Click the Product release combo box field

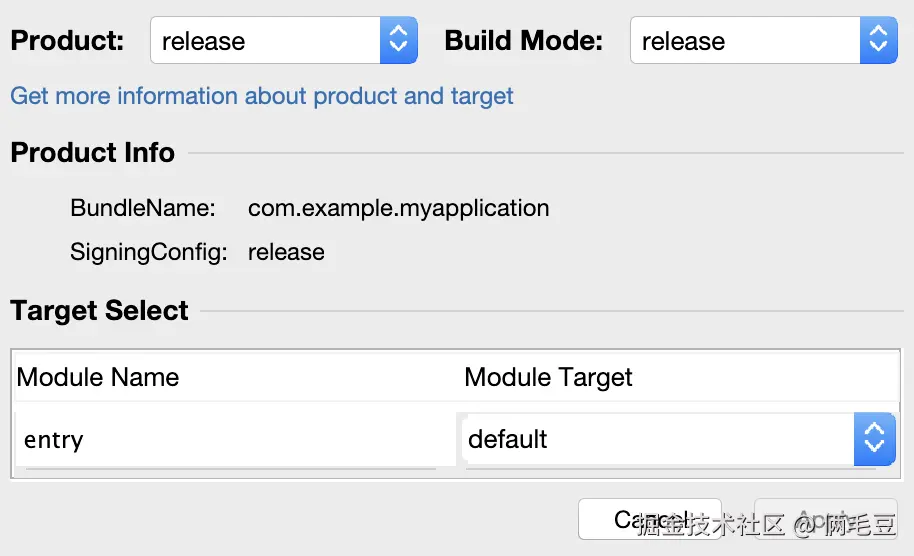coord(265,41)
